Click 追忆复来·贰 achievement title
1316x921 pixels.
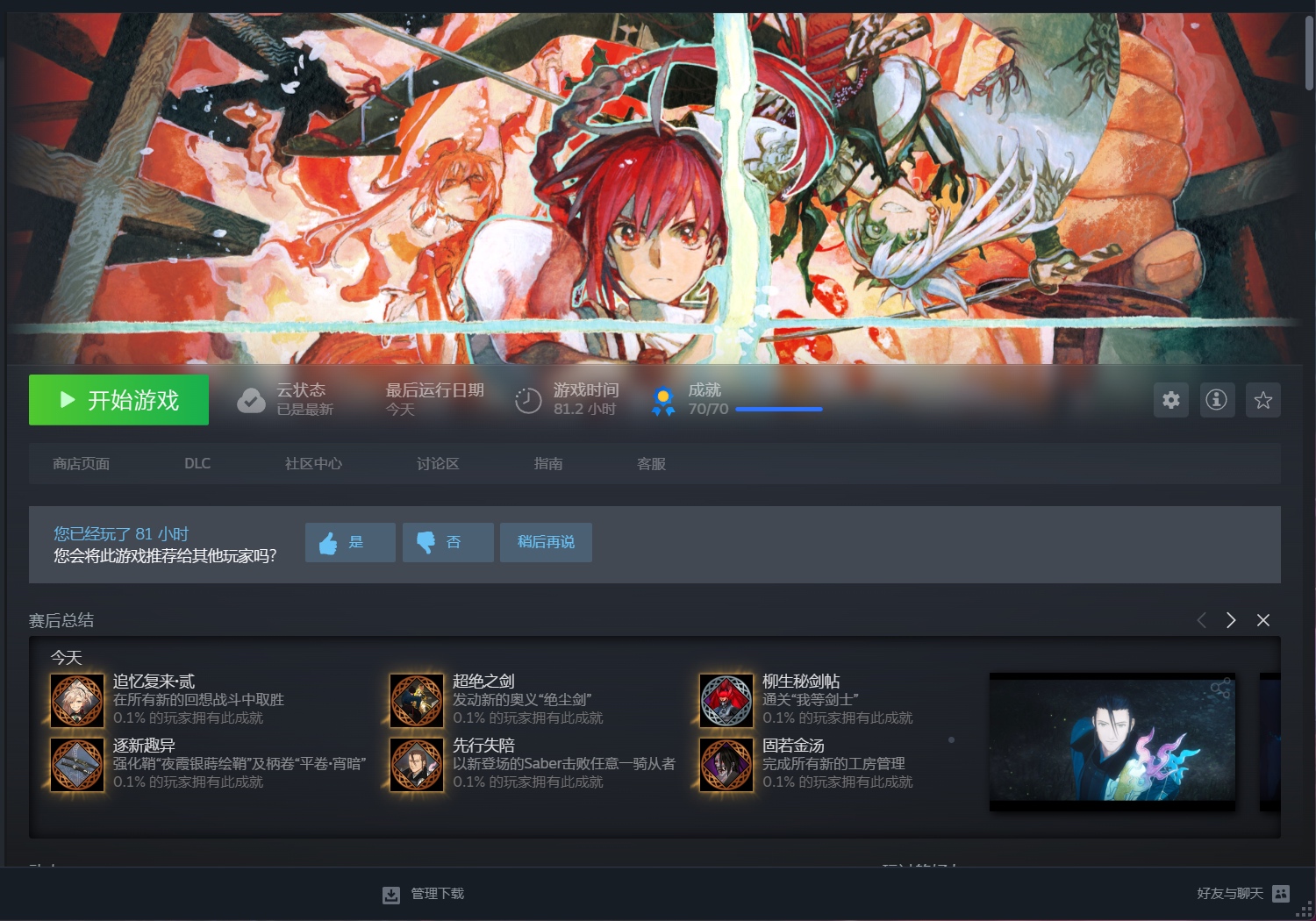(x=154, y=681)
